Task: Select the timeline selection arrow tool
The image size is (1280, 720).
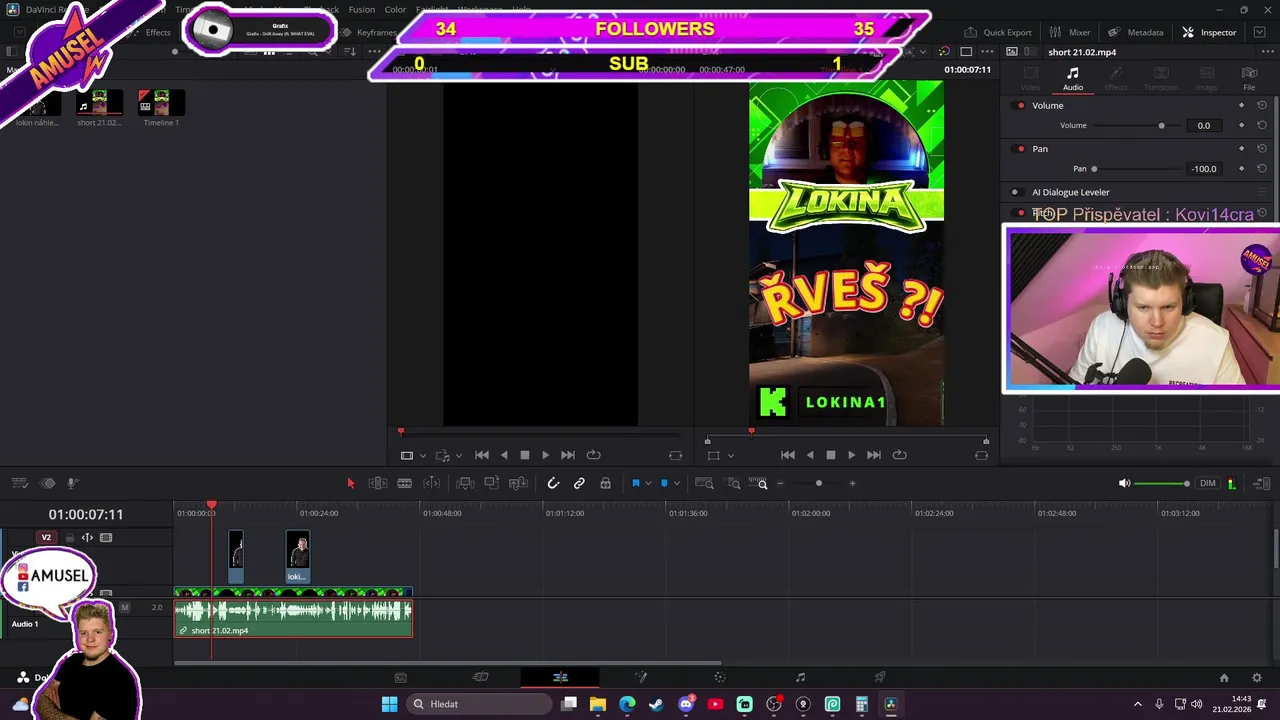Action: (x=350, y=484)
